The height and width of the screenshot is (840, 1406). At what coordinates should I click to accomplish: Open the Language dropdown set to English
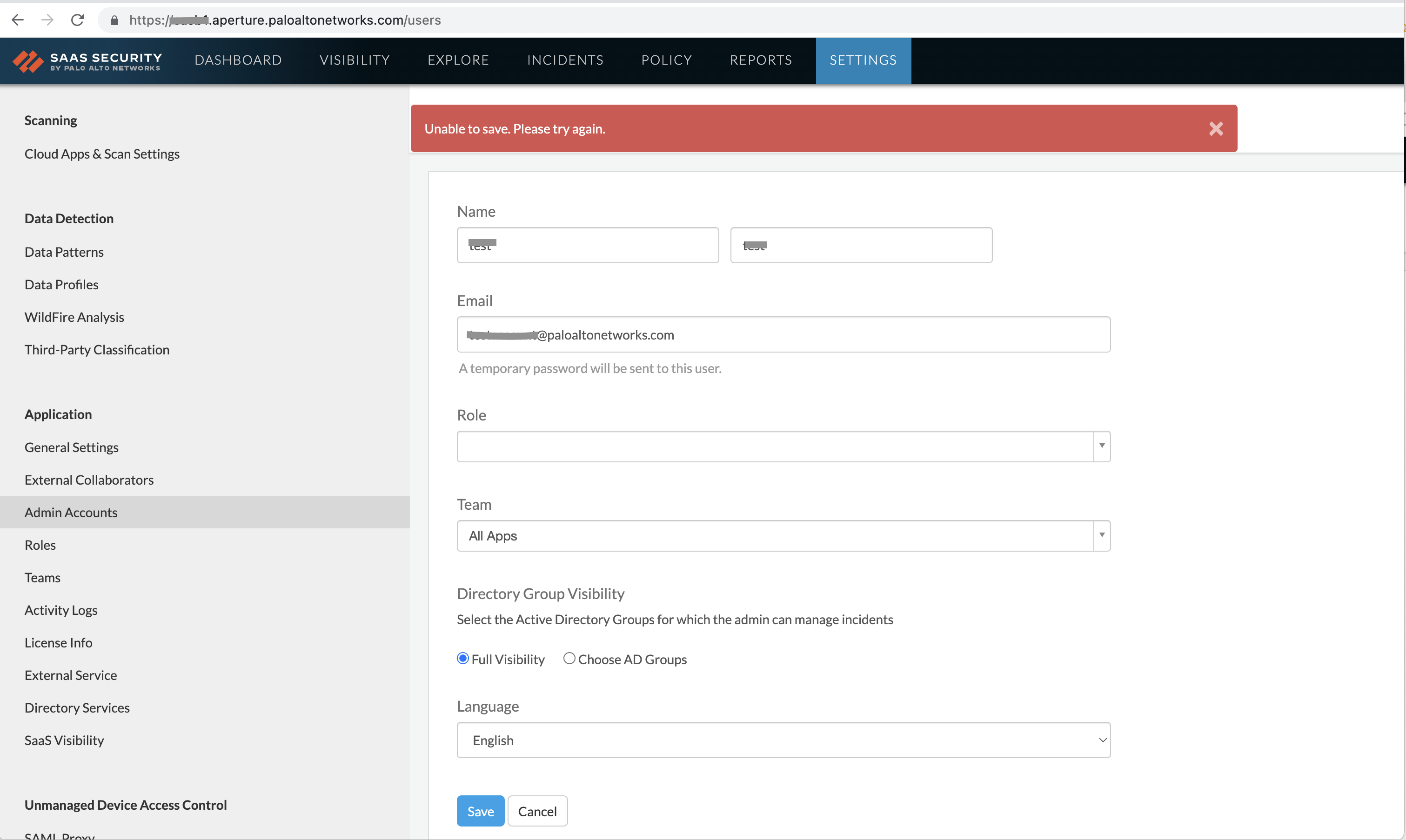[x=783, y=740]
